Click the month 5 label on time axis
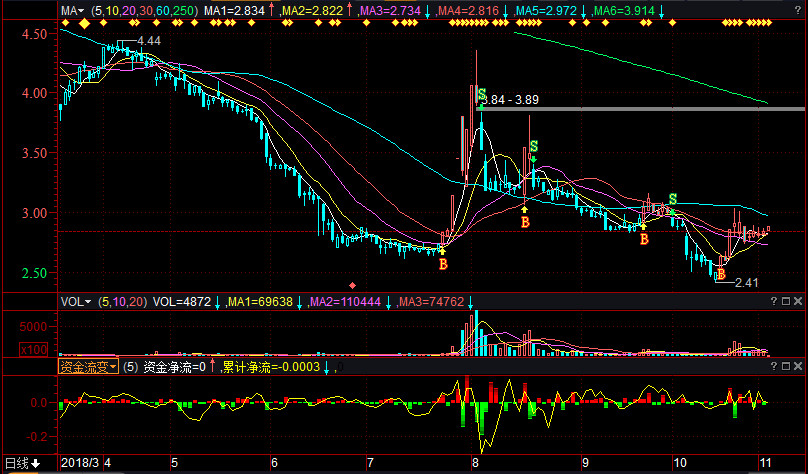The width and height of the screenshot is (808, 474). coord(174,463)
